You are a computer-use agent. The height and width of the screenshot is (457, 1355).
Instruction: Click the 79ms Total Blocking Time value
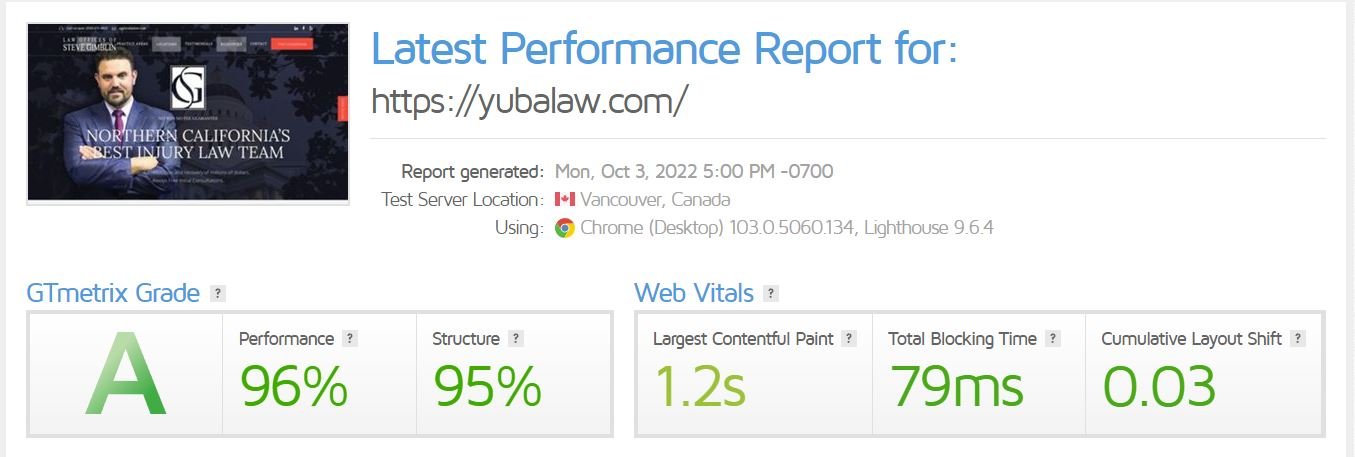click(x=956, y=386)
